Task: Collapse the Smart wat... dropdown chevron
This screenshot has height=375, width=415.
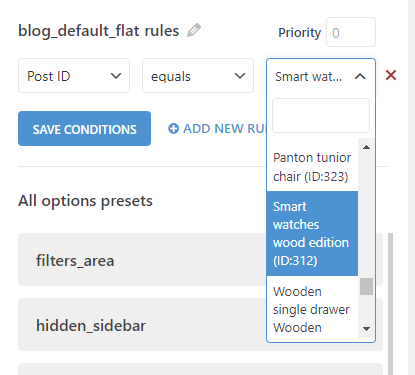Action: pyautogui.click(x=360, y=76)
